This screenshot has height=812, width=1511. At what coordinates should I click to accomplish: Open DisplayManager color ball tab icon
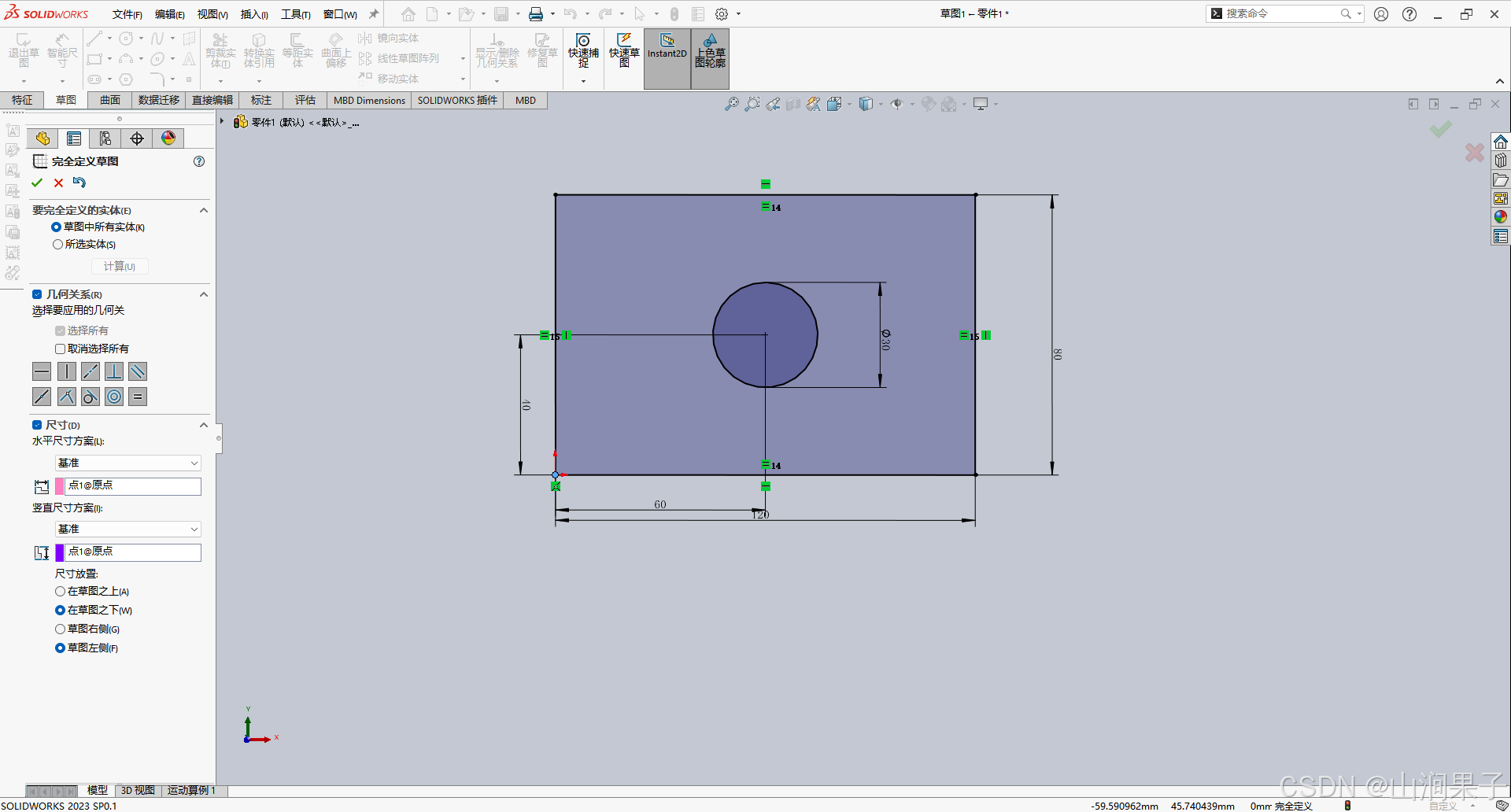168,138
